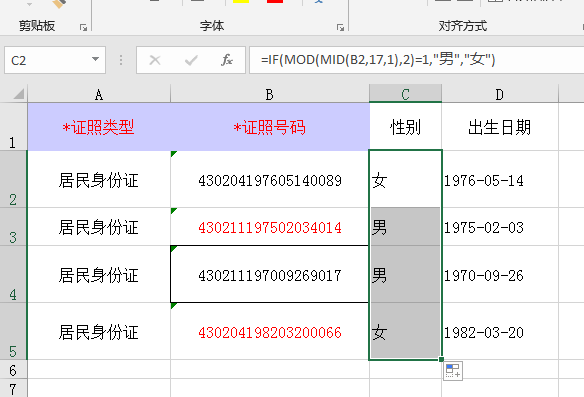The width and height of the screenshot is (584, 397).
Task: Click the fill handle of the selection
Action: click(x=441, y=359)
